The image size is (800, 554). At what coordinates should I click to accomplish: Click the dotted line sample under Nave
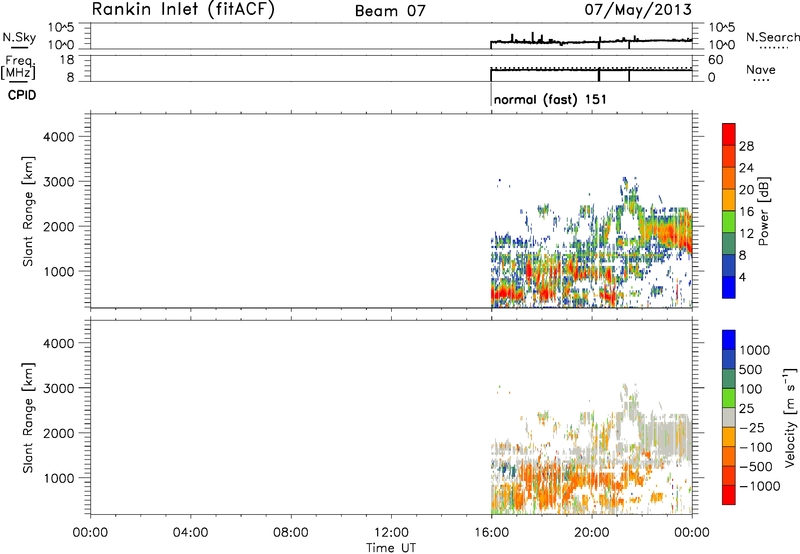(762, 81)
